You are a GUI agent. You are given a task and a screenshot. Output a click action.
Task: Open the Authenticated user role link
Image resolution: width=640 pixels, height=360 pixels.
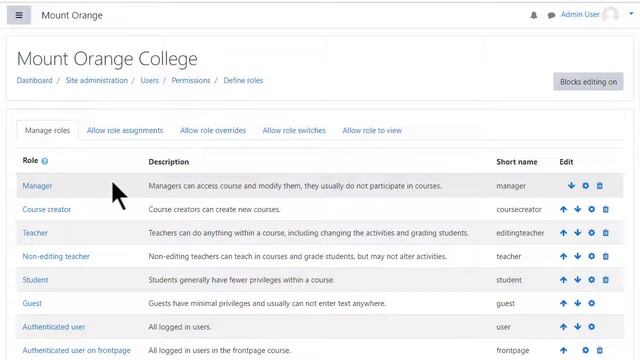pyautogui.click(x=53, y=327)
